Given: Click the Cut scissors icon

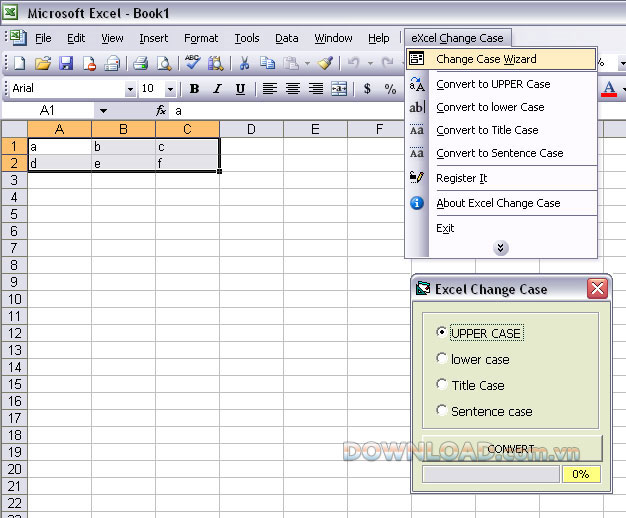Looking at the screenshot, I should (x=244, y=63).
